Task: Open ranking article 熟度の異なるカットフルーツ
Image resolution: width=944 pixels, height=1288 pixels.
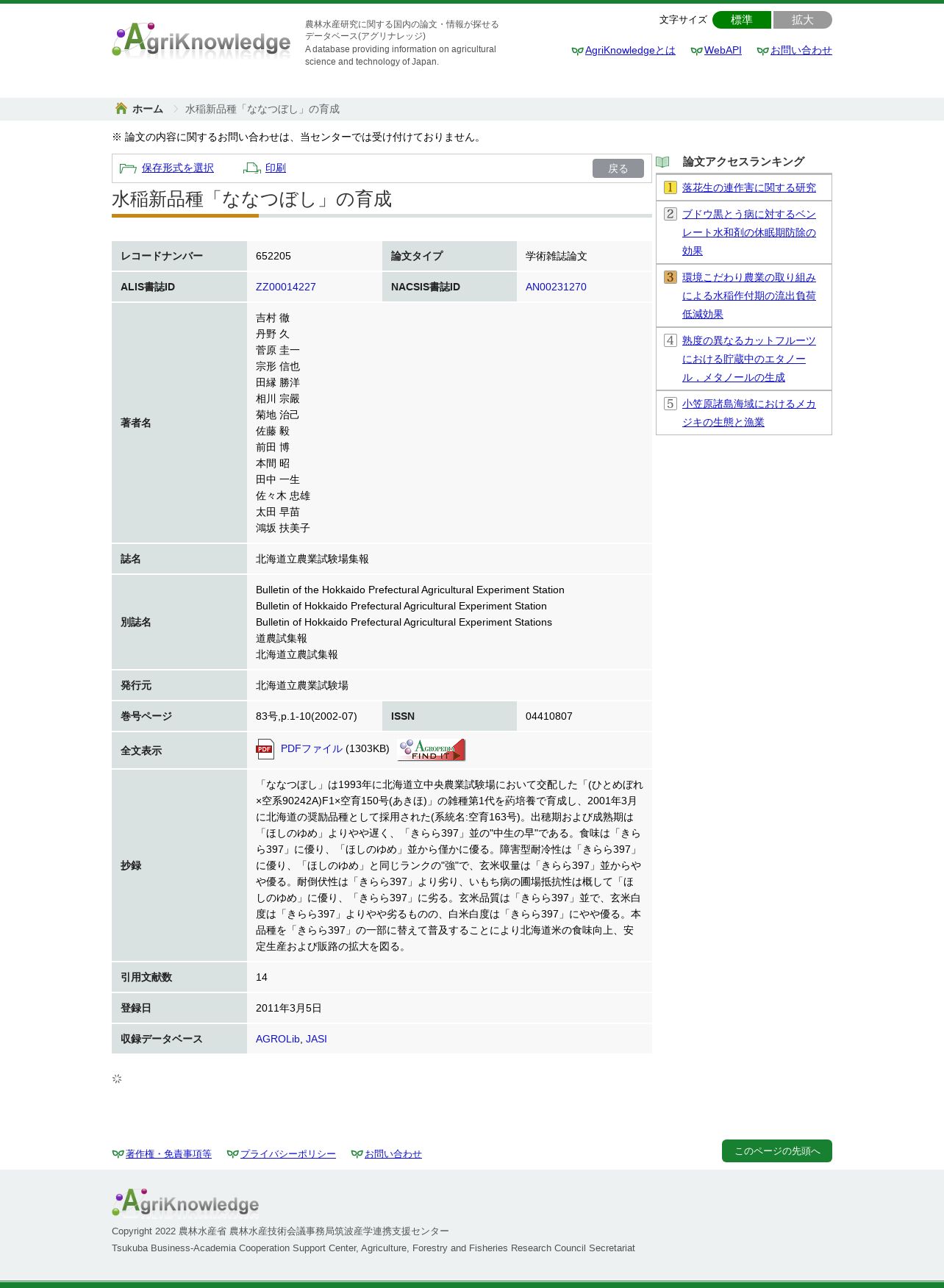Action: 749,359
